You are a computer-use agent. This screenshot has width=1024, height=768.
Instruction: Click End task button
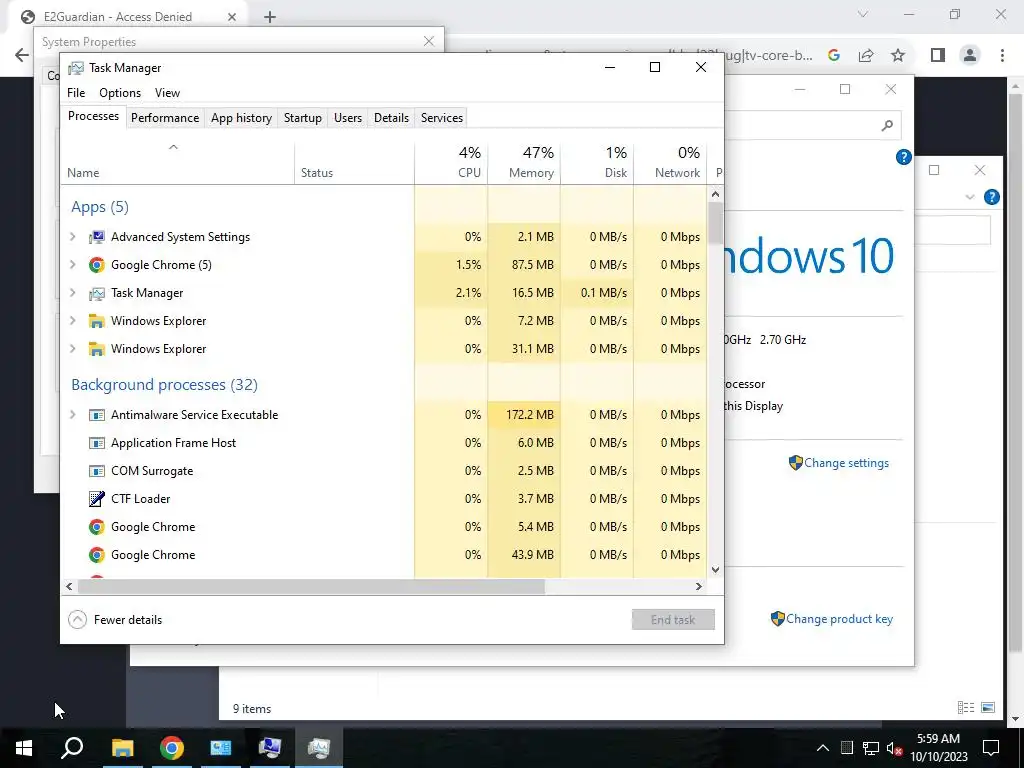673,620
